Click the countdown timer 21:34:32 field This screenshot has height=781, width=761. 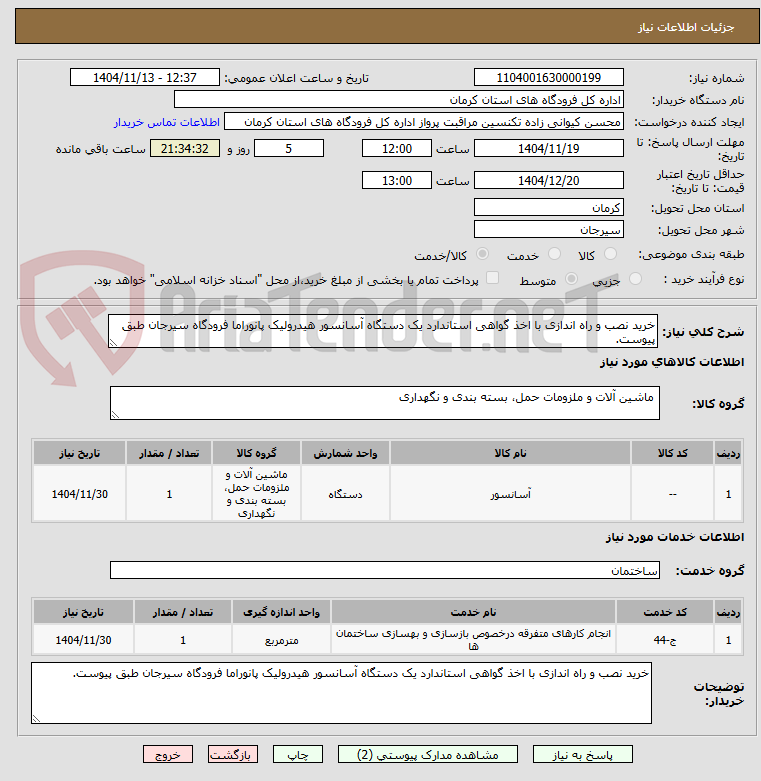tap(185, 148)
